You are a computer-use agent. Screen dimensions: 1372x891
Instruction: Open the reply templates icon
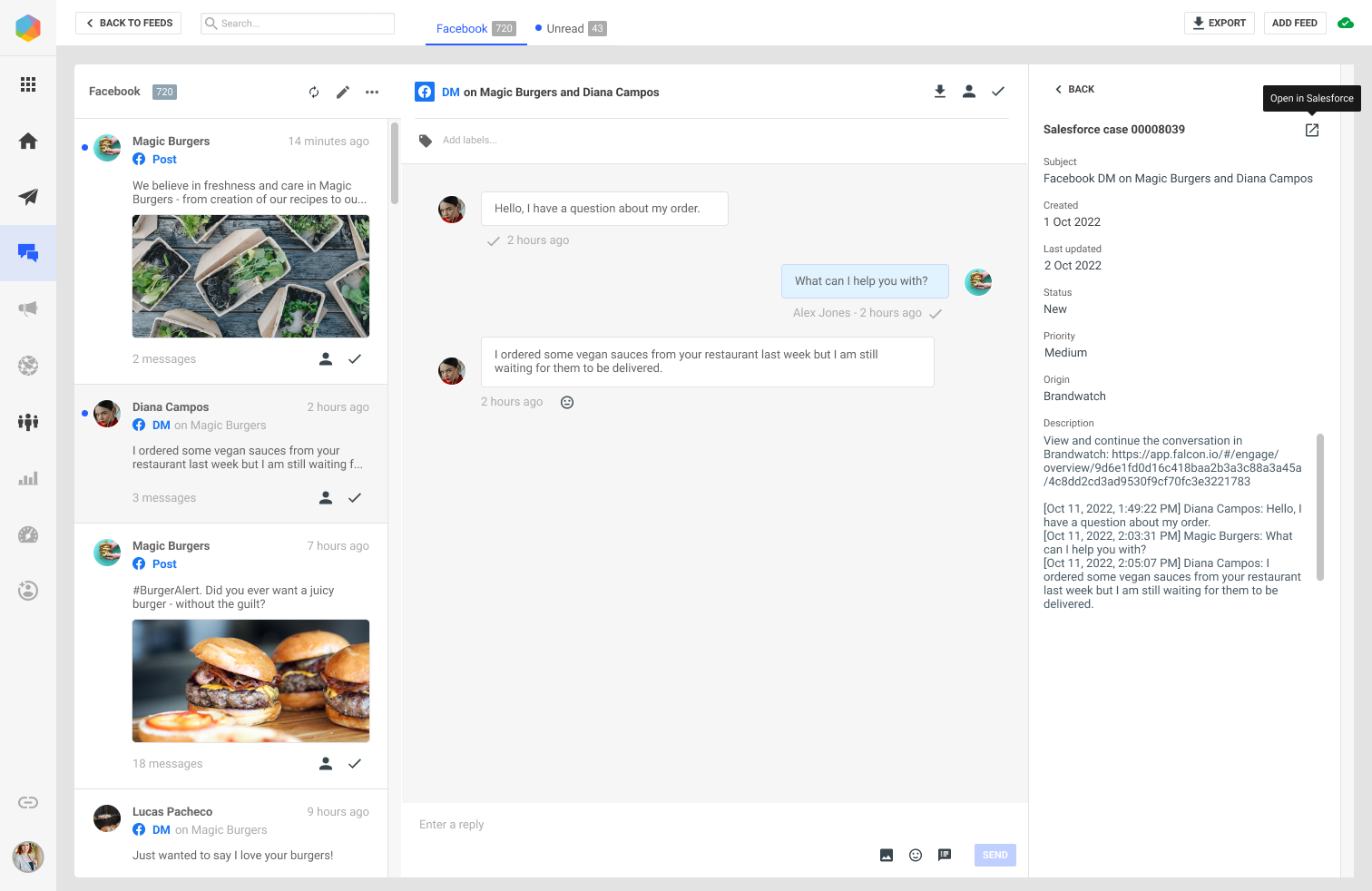[x=945, y=855]
